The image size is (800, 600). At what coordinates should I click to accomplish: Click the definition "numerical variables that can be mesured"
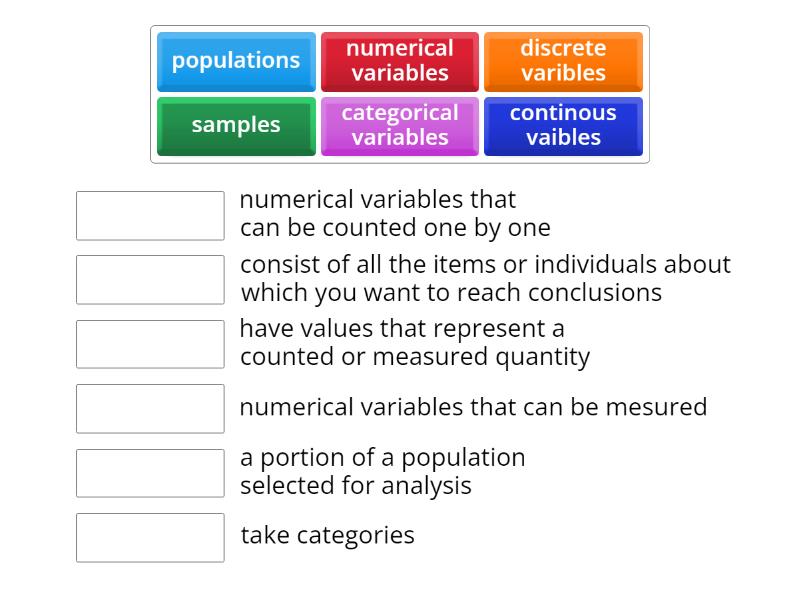point(473,407)
